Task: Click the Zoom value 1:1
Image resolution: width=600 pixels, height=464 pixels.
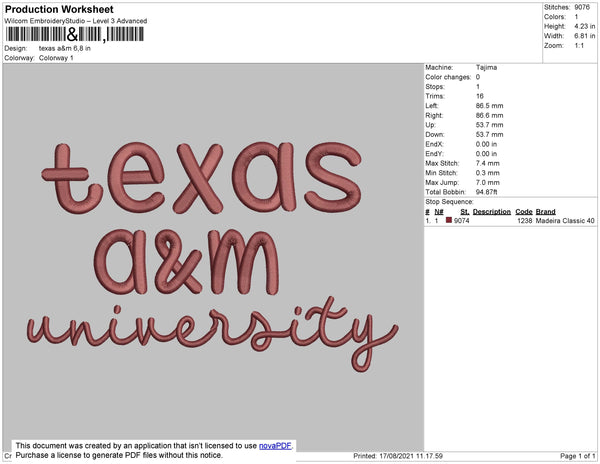Action: (x=579, y=46)
